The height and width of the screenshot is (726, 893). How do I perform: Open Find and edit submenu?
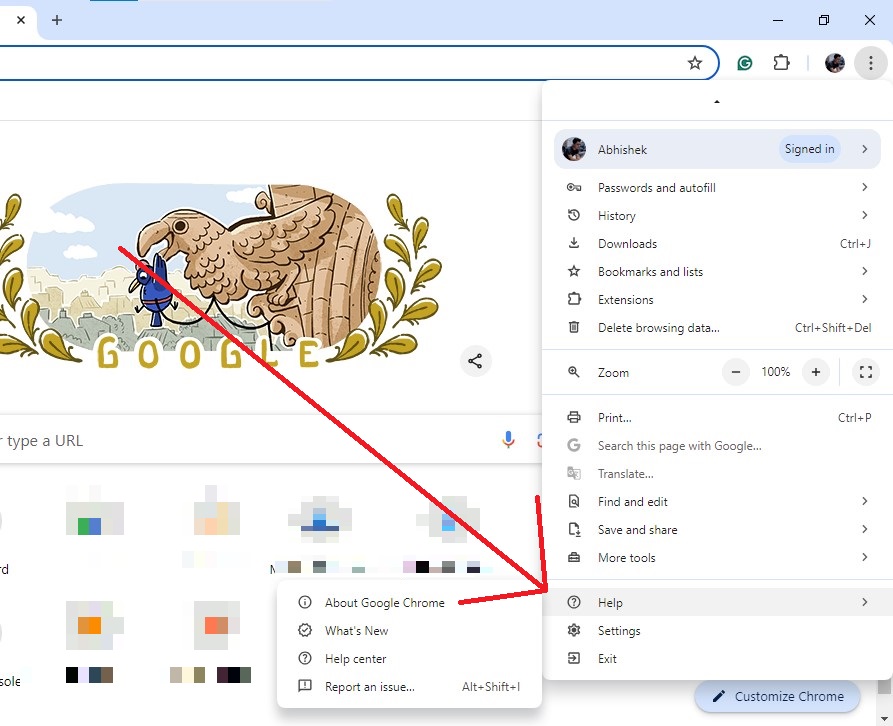tap(717, 501)
